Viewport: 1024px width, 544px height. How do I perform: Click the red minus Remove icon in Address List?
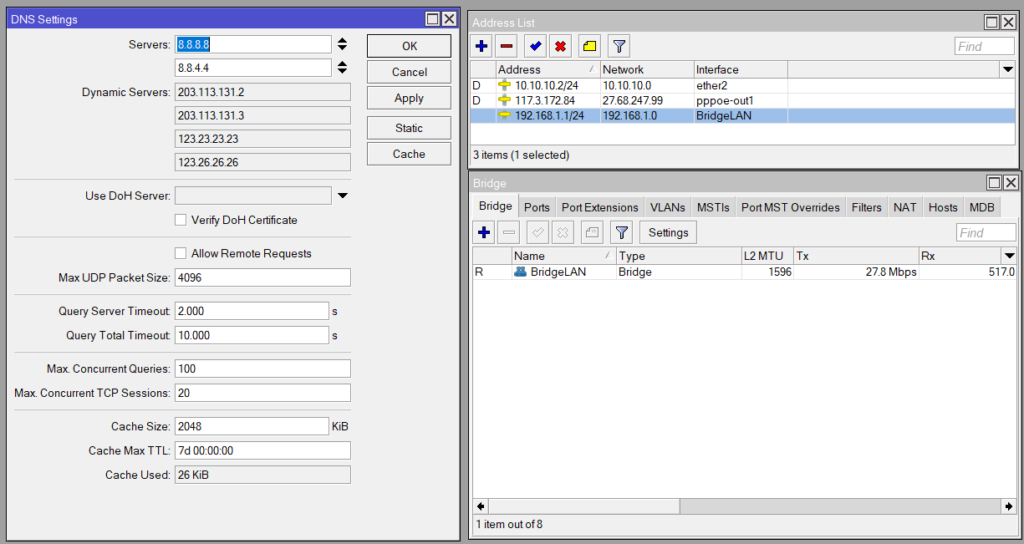[507, 46]
